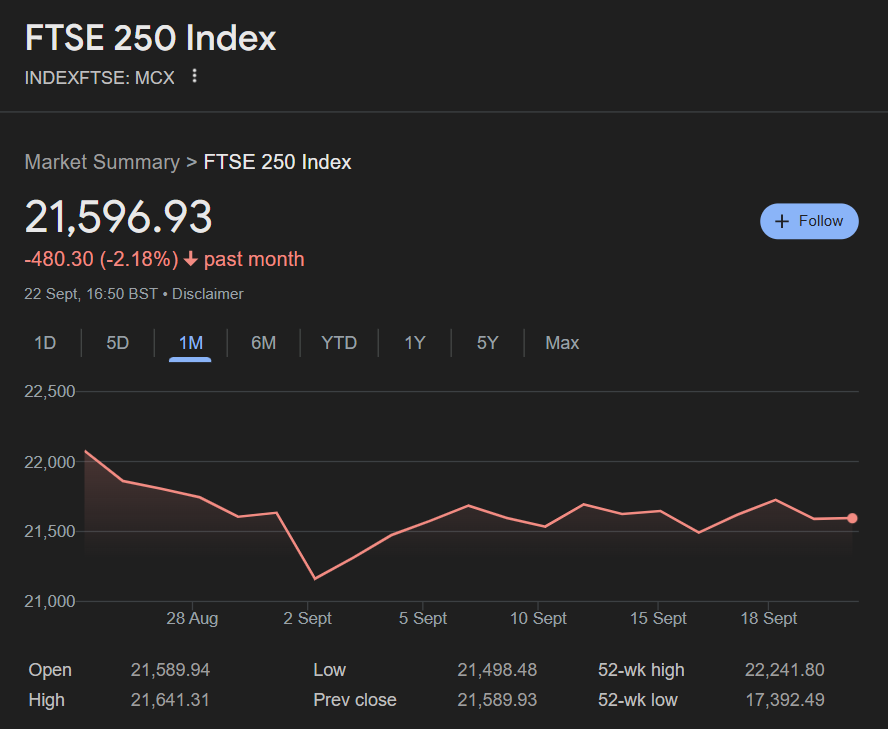Click the FTSE 250 Index page heading
The height and width of the screenshot is (729, 888).
[150, 38]
